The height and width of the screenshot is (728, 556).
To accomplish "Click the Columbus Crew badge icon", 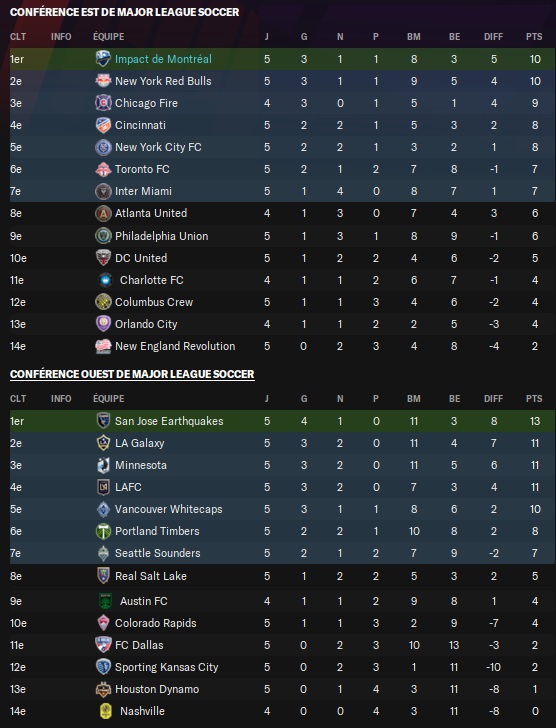I will click(x=103, y=302).
